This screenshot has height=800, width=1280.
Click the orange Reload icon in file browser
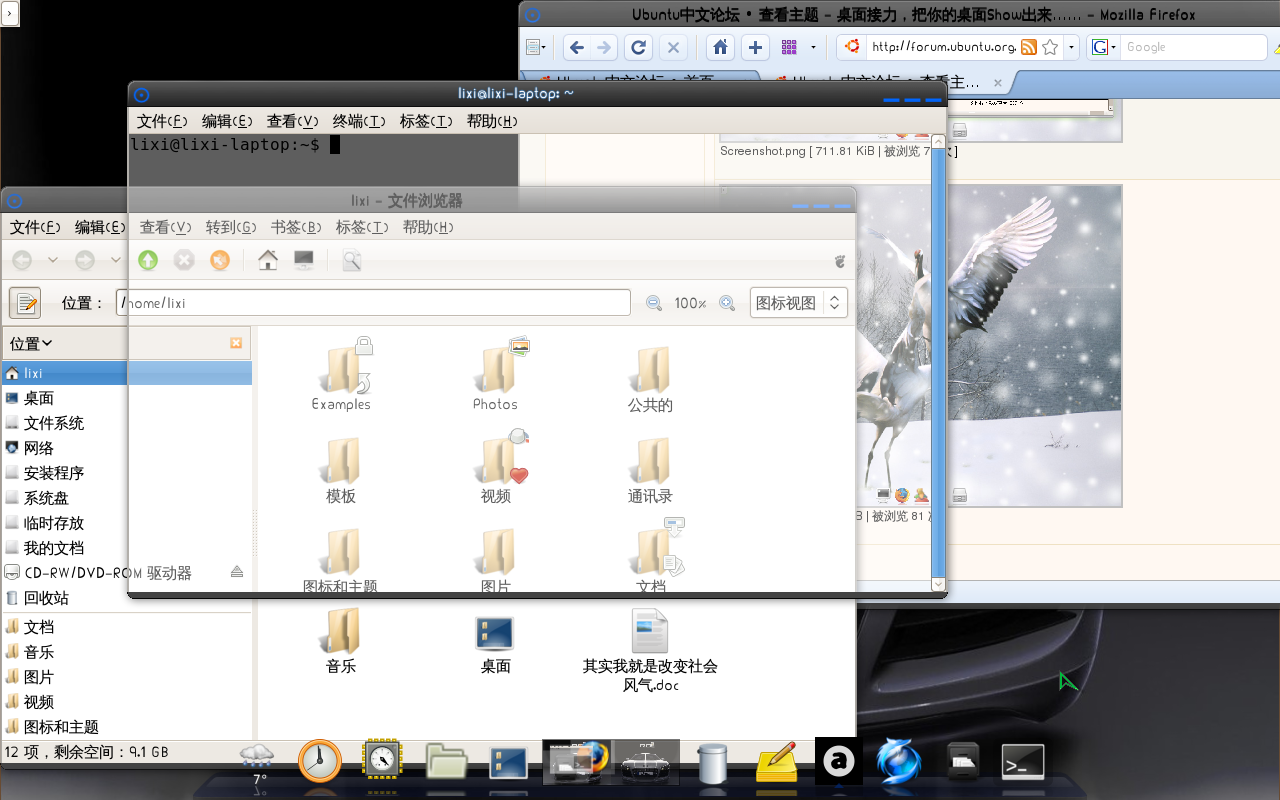pos(220,261)
